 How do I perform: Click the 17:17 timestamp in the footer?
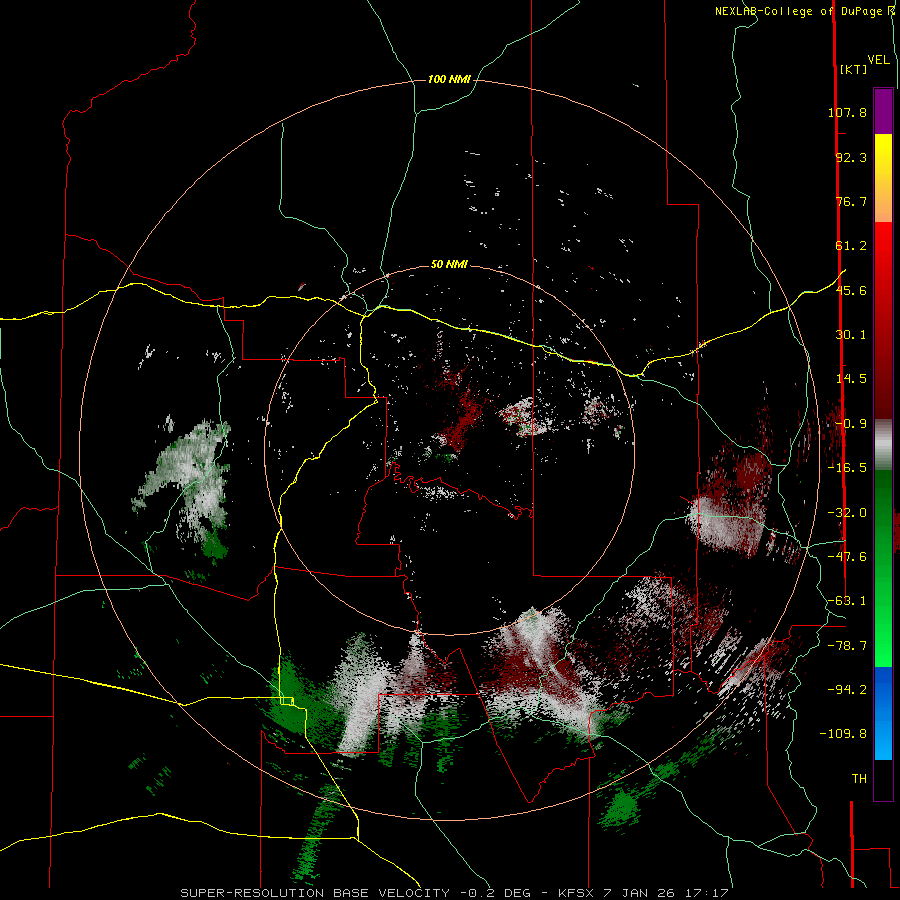706,893
